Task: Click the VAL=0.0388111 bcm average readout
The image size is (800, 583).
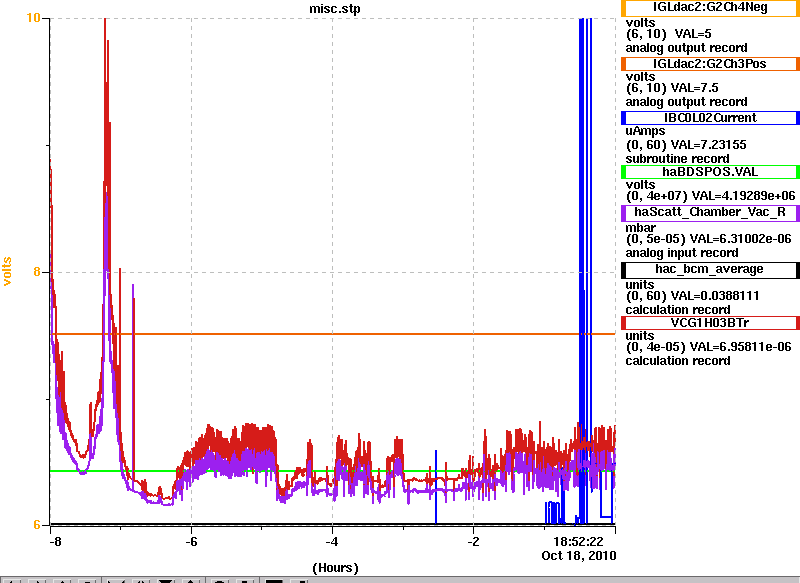Action: (x=715, y=296)
